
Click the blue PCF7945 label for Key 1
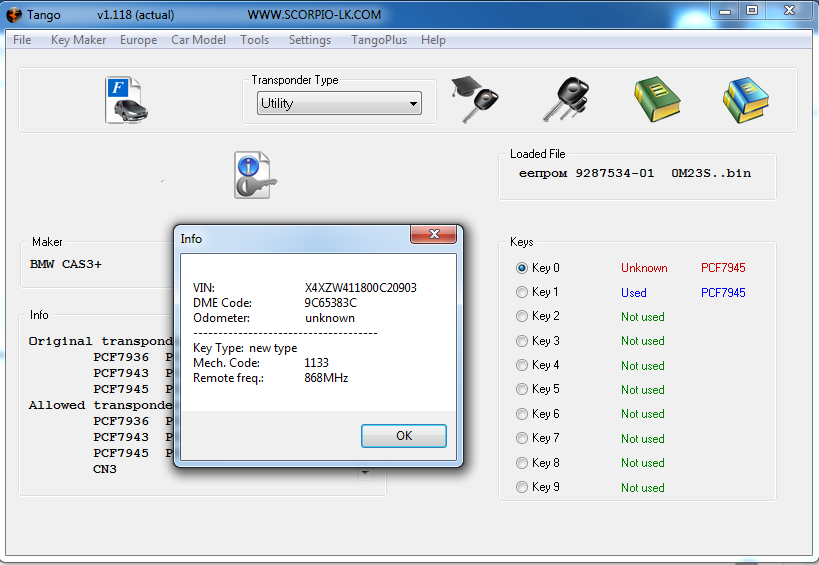coord(723,293)
